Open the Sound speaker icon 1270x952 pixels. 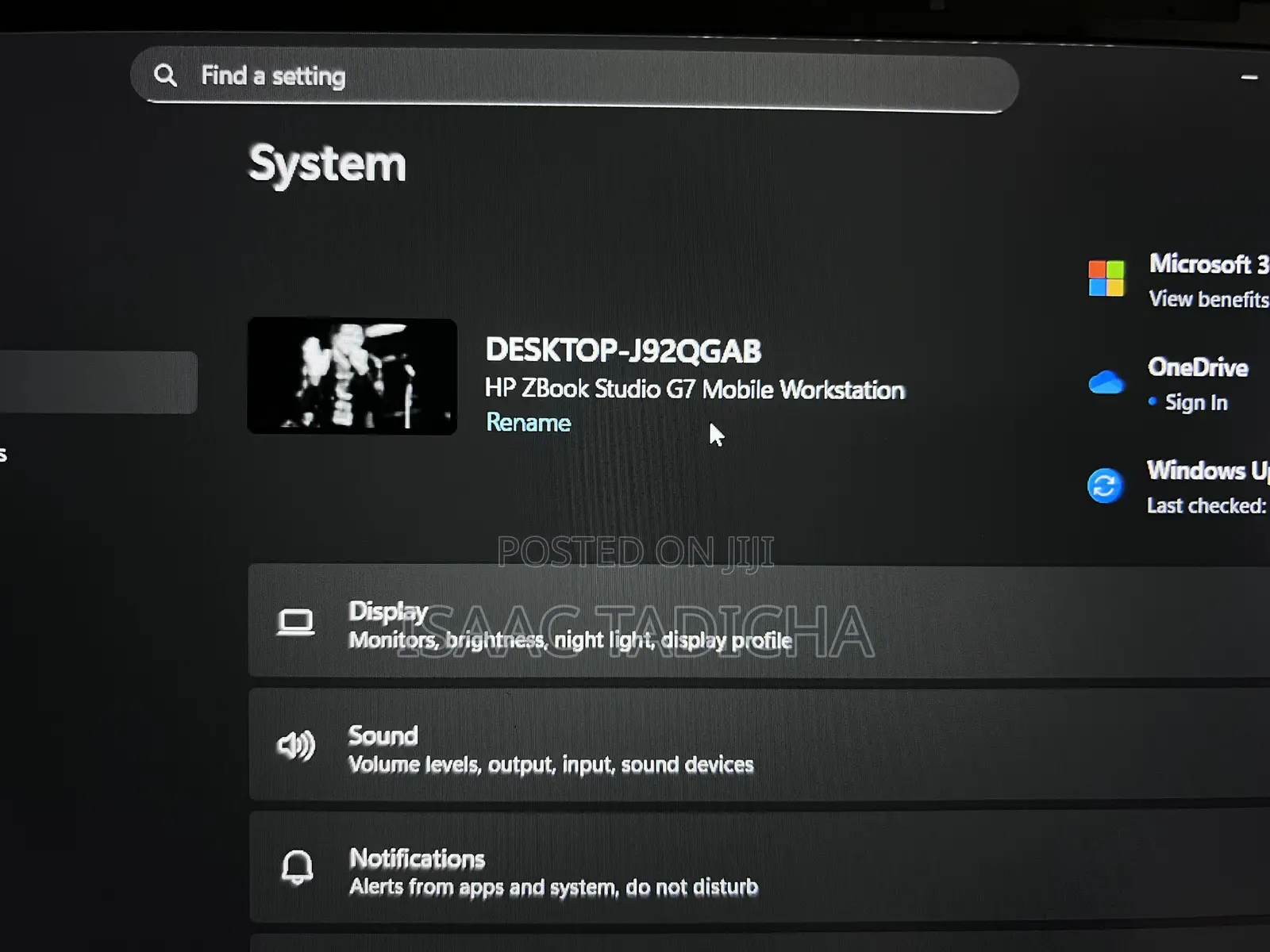tap(296, 745)
